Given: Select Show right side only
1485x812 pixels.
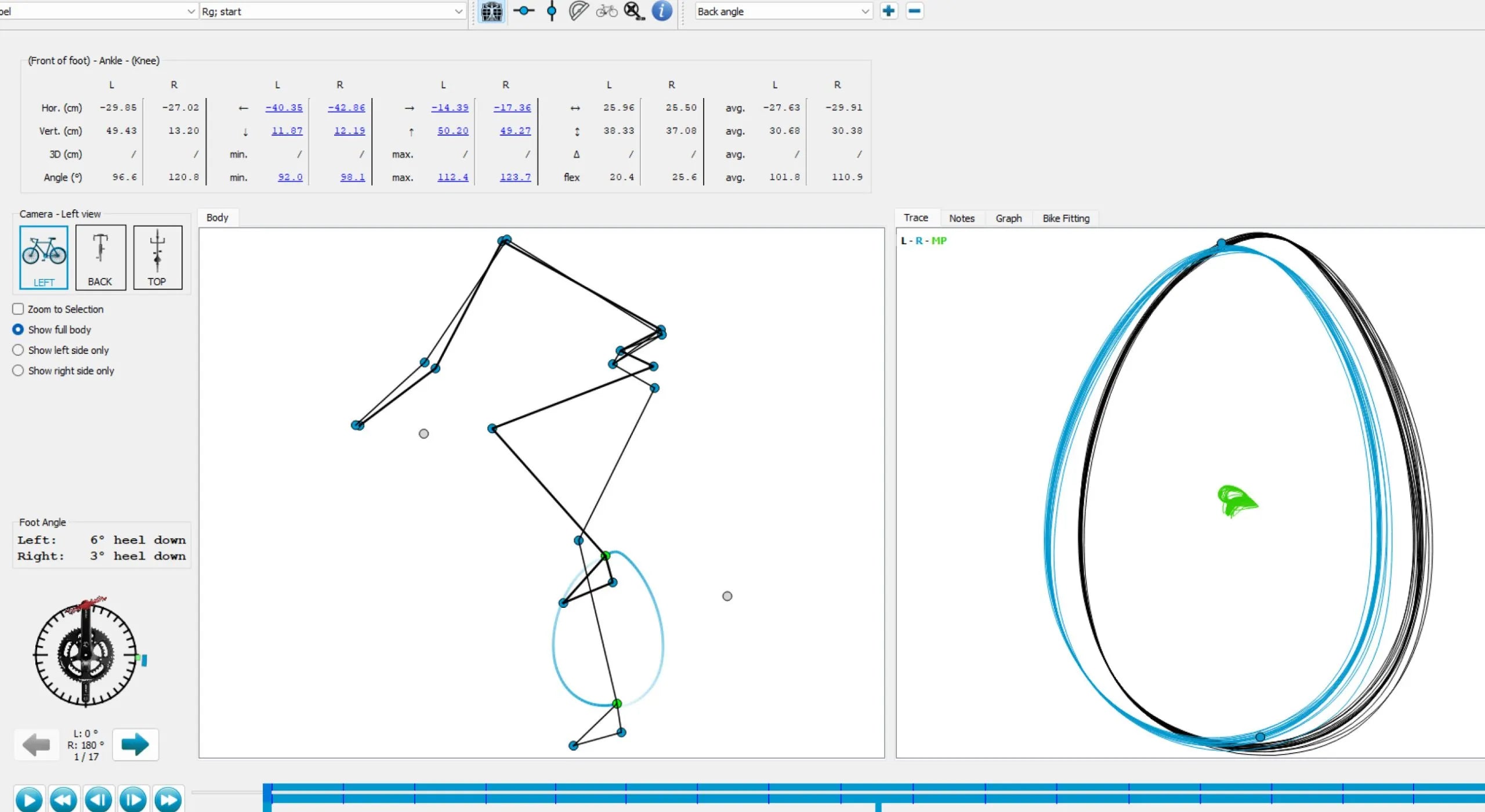Looking at the screenshot, I should [x=19, y=371].
